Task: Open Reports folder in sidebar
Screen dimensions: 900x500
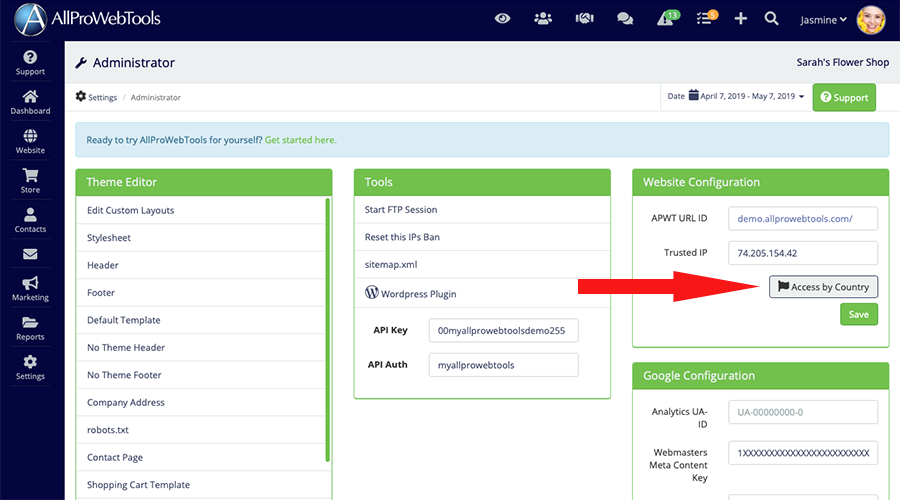Action: pyautogui.click(x=30, y=328)
